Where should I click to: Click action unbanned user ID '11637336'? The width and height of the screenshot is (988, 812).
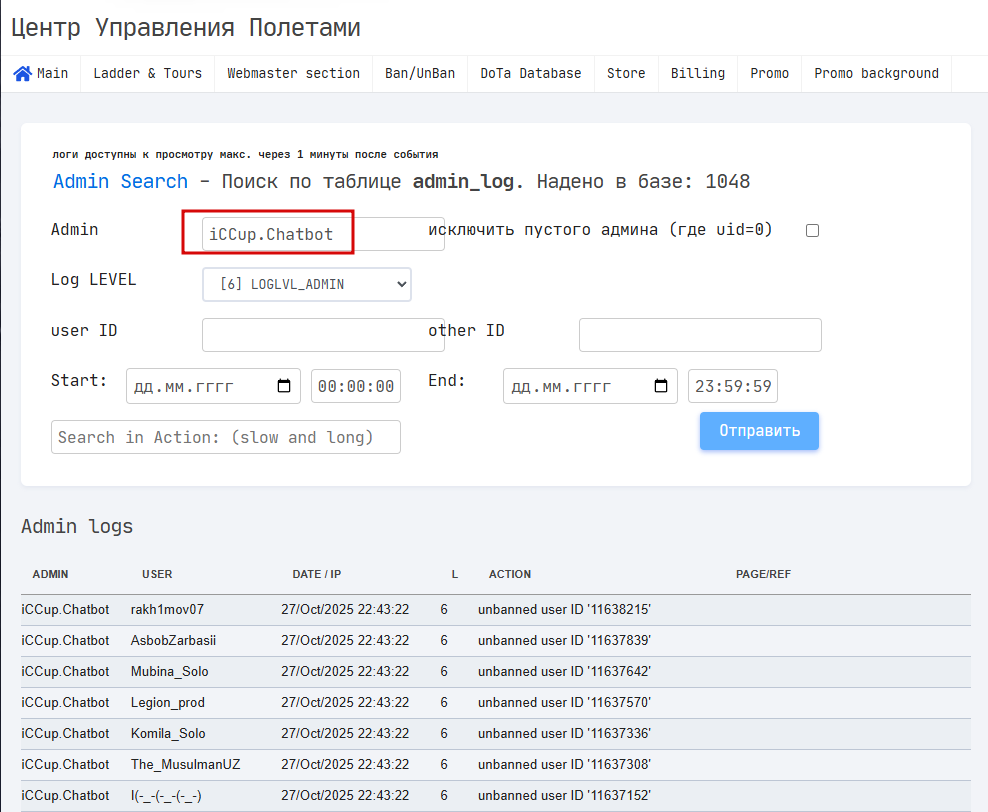564,733
